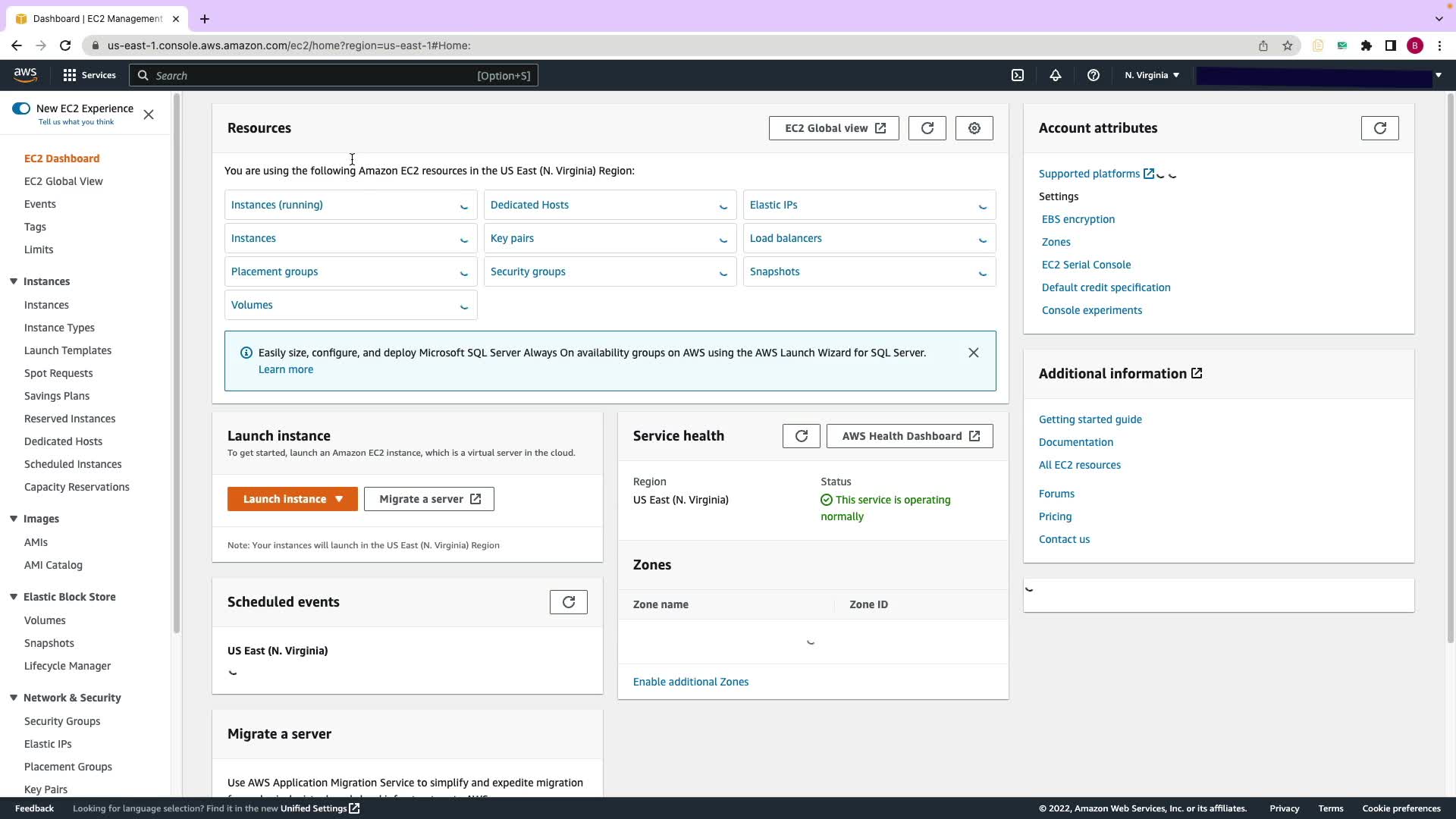Open the N. Virginia region dropdown
This screenshot has width=1456, height=819.
[1151, 75]
